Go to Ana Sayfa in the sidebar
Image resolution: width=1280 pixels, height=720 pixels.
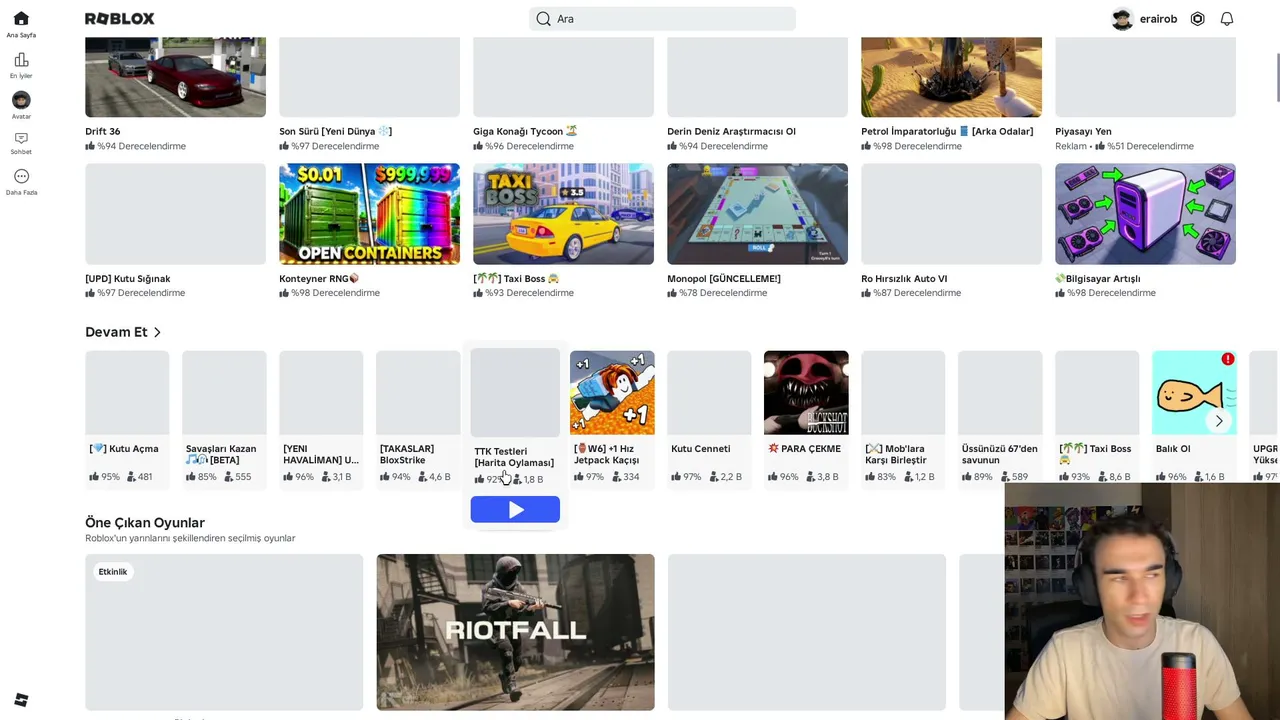click(x=21, y=24)
